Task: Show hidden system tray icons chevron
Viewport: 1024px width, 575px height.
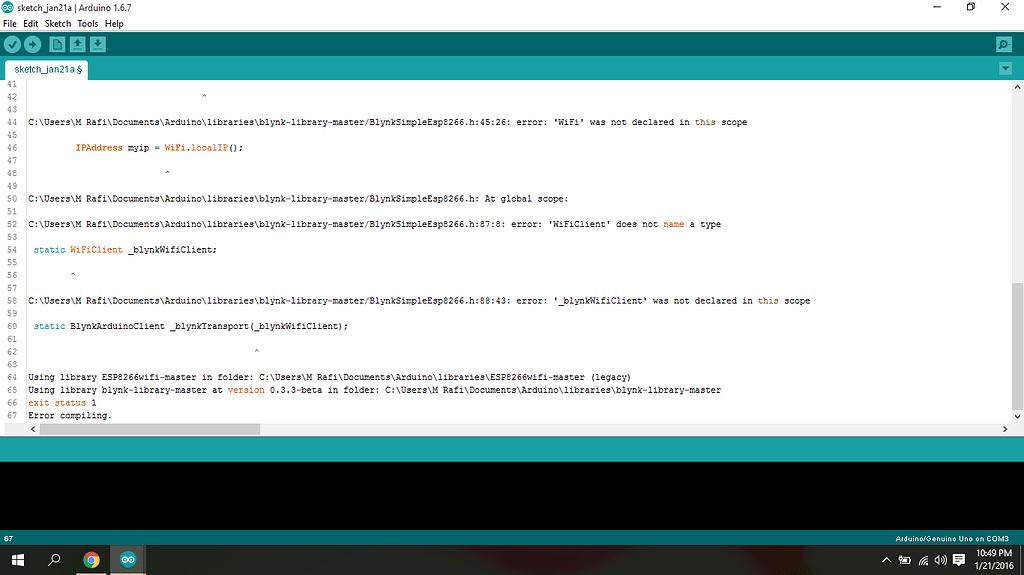Action: (x=887, y=560)
